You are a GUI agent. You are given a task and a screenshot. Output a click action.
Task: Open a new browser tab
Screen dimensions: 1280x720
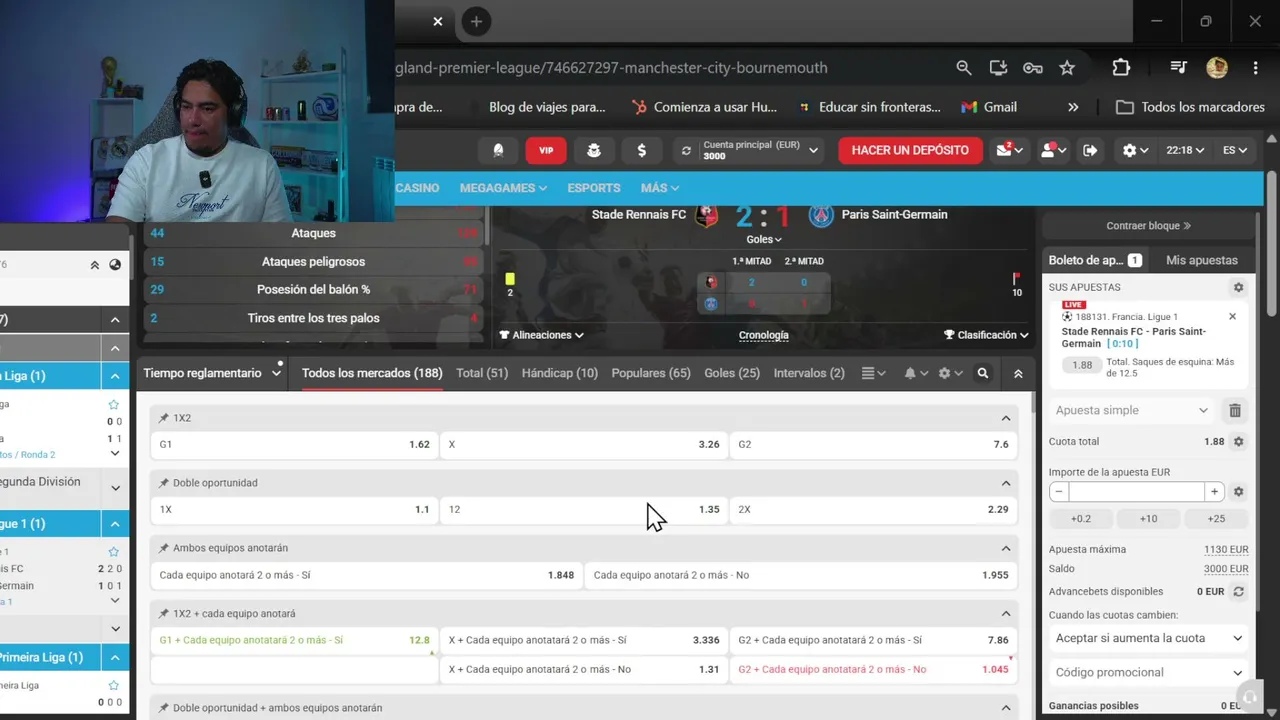476,21
